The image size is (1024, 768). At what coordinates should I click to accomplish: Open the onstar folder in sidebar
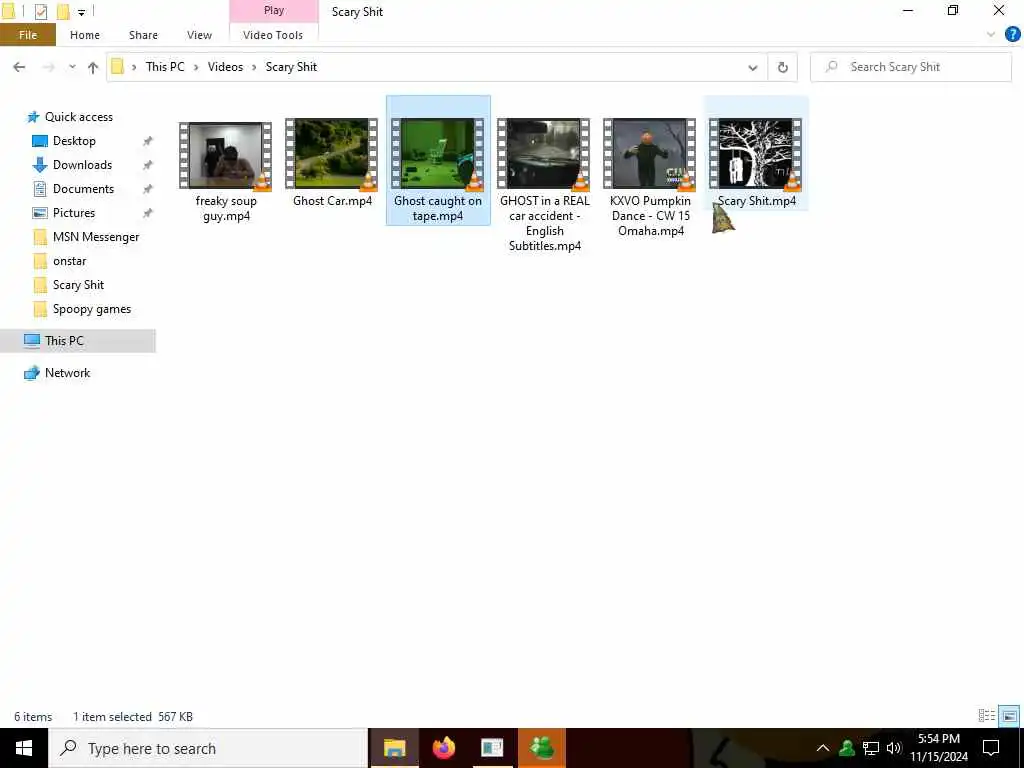point(69,261)
